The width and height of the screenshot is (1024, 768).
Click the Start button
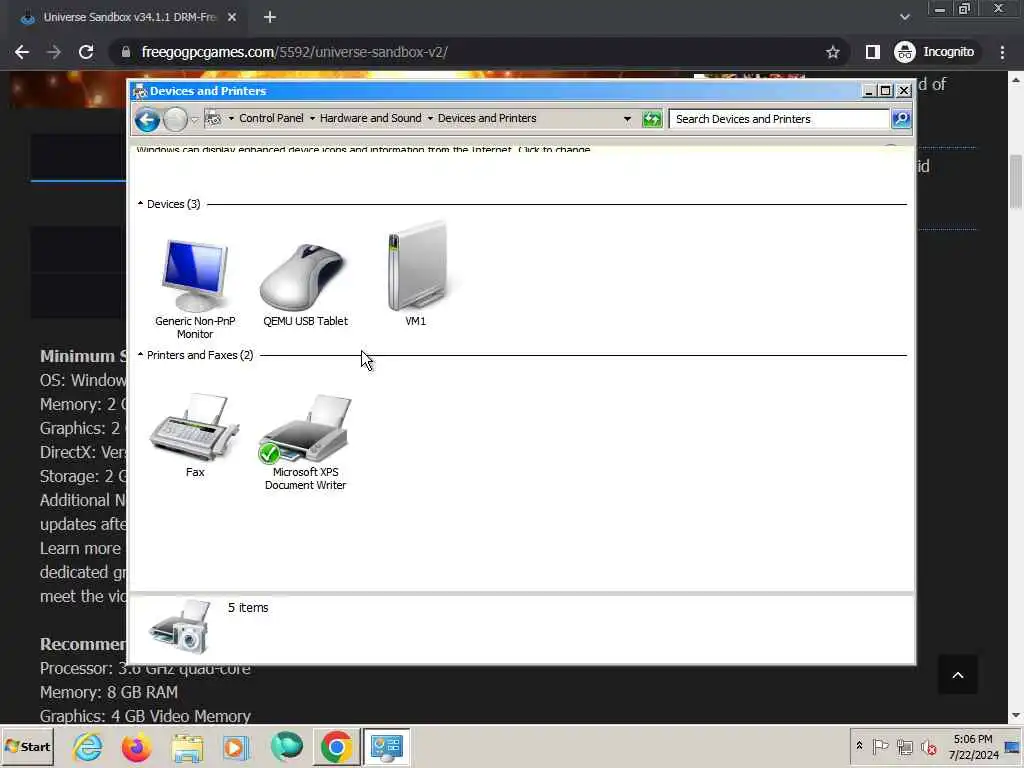[x=27, y=746]
